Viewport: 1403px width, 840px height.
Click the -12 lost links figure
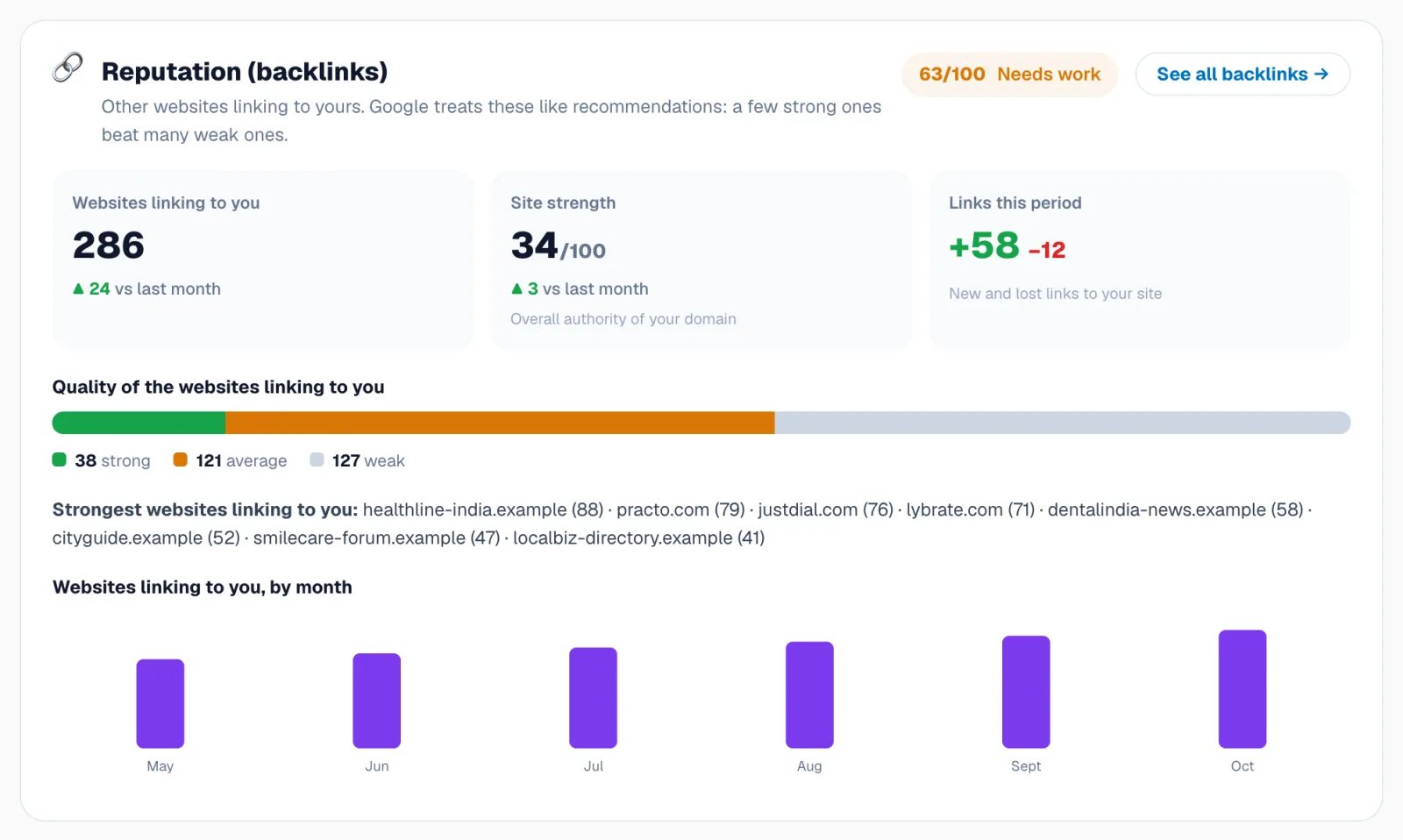tap(1047, 250)
